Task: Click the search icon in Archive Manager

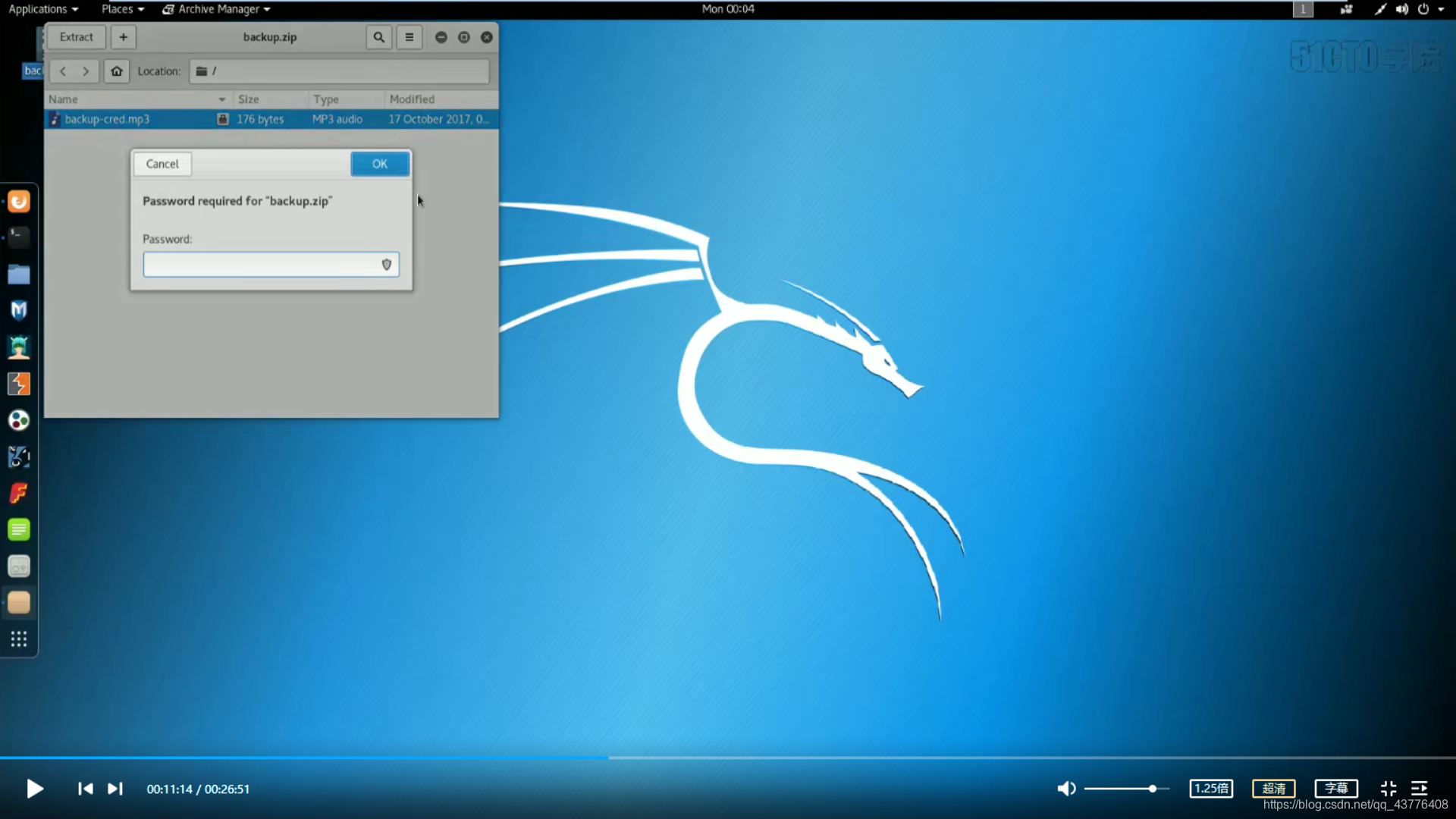Action: pyautogui.click(x=378, y=37)
